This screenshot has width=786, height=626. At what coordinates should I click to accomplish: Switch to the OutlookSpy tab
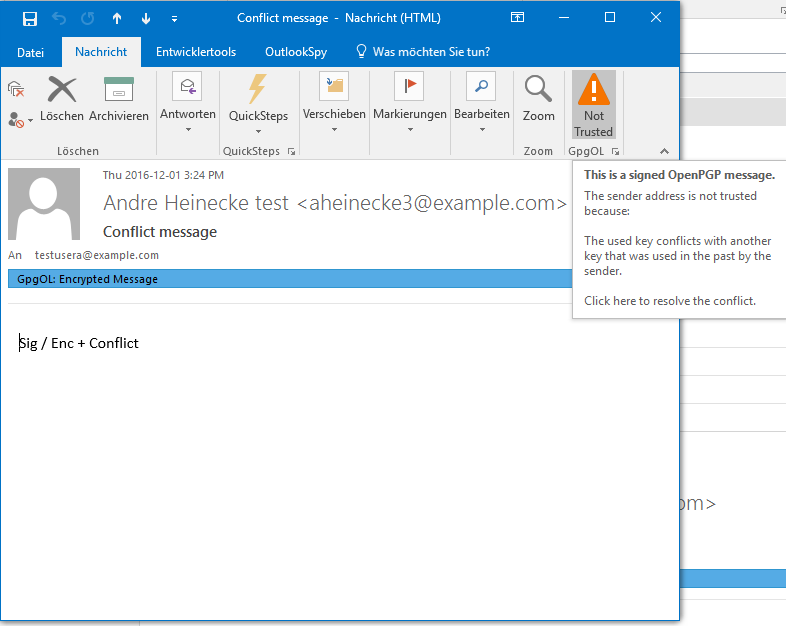click(296, 52)
